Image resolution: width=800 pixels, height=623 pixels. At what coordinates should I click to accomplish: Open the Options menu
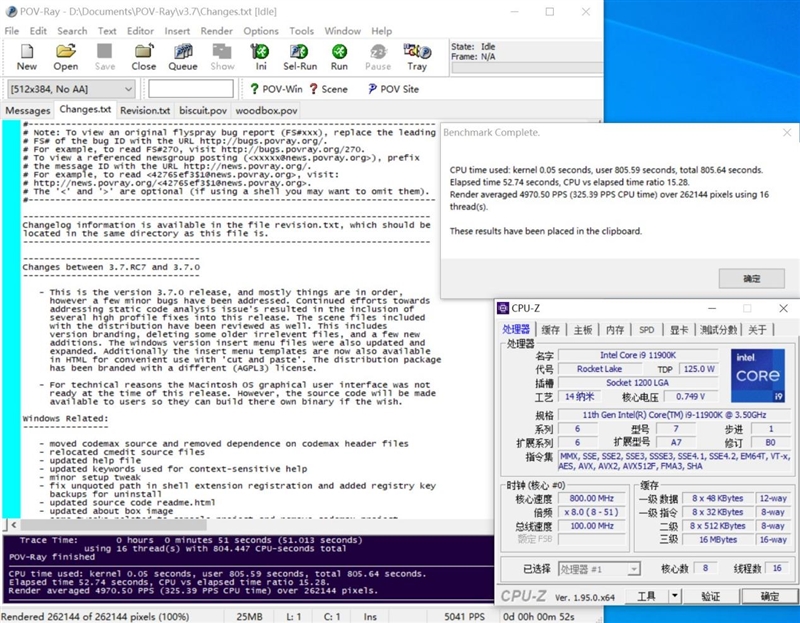tap(261, 31)
